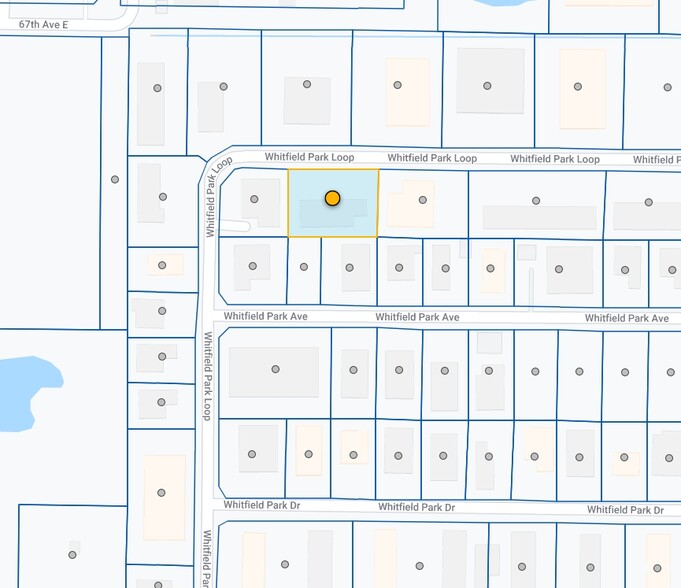This screenshot has height=588, width=681.
Task: Select marker on large corner building south of Whitfield Park Ave
Action: point(275,369)
